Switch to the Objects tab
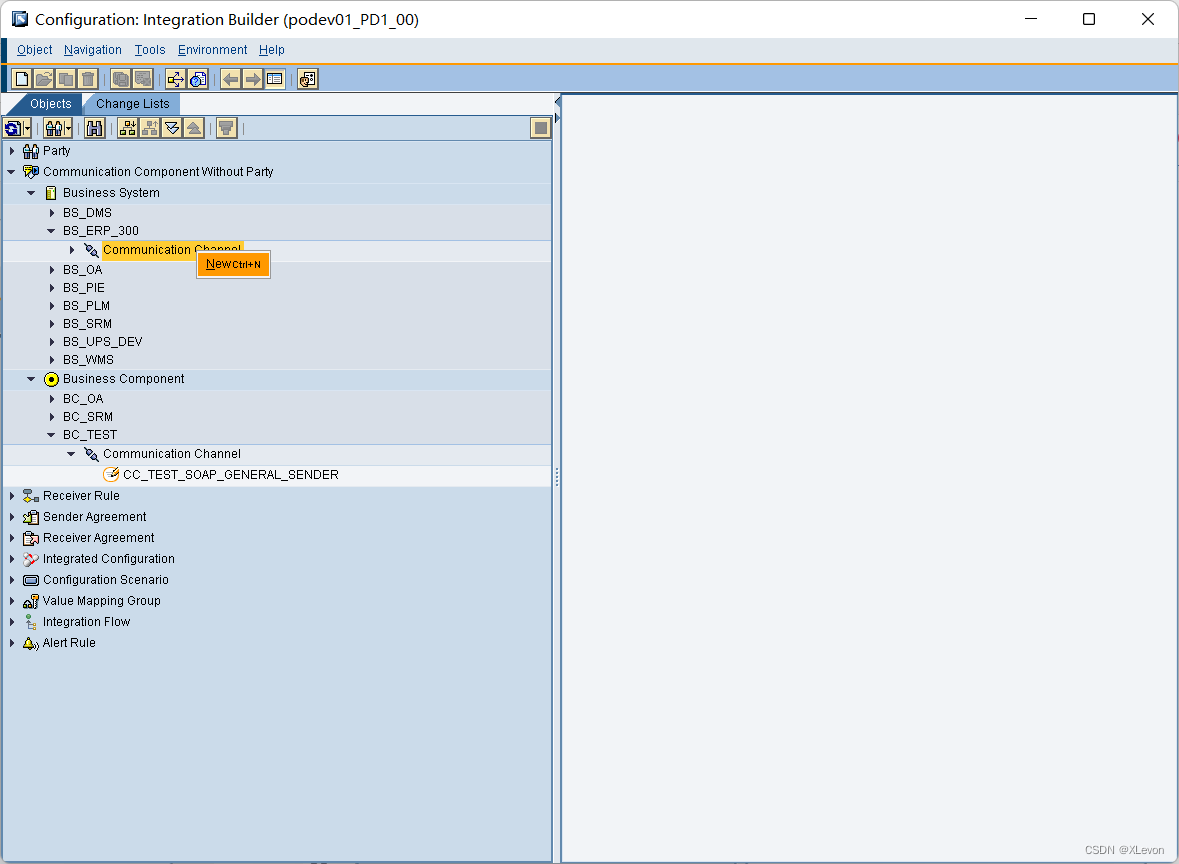The image size is (1179, 864). [50, 104]
